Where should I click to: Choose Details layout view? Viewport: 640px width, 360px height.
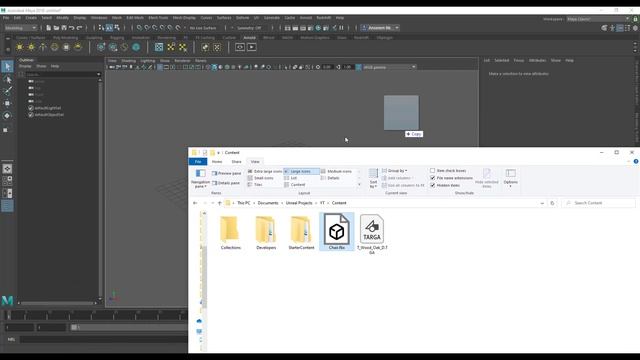pyautogui.click(x=330, y=178)
